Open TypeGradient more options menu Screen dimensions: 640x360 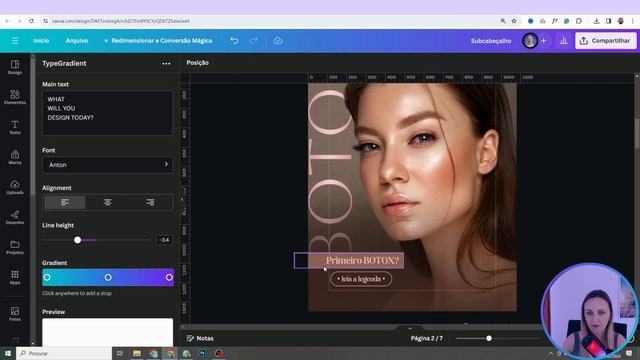[166, 64]
